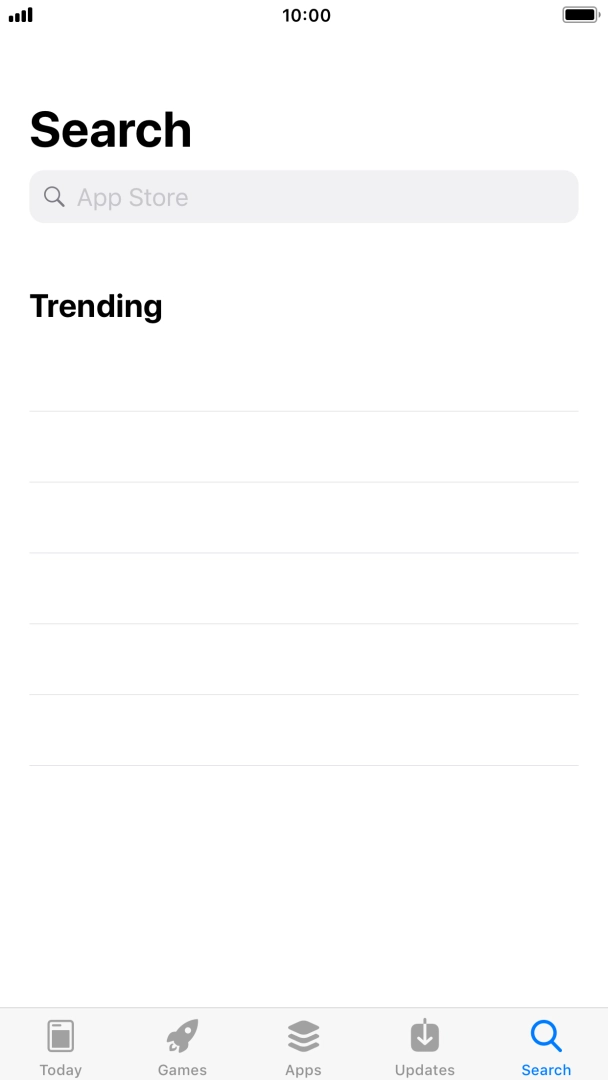Screen dimensions: 608x1080
Task: Tap the Trending section heading
Action: coord(96,306)
